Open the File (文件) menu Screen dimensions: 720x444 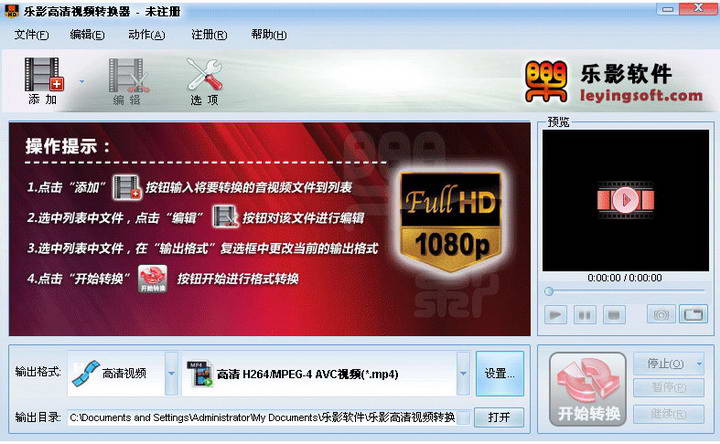(31, 35)
